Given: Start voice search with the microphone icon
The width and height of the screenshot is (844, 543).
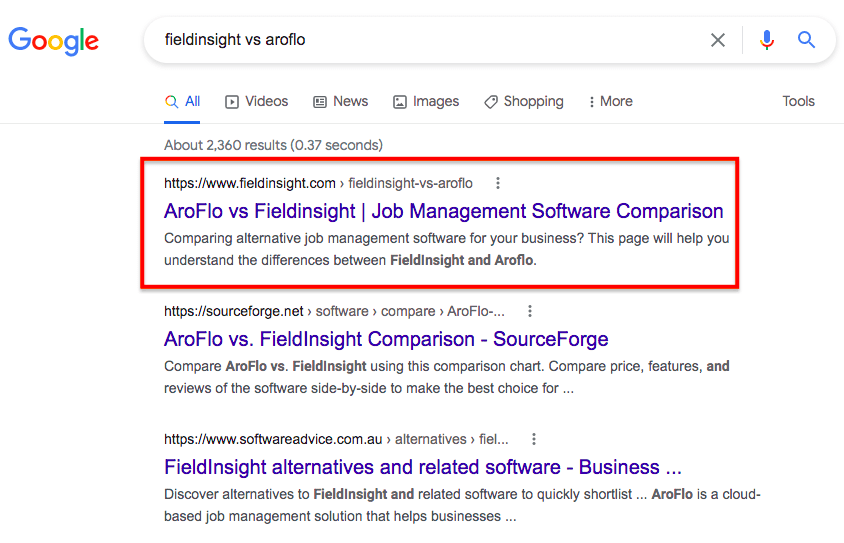Looking at the screenshot, I should (x=766, y=40).
